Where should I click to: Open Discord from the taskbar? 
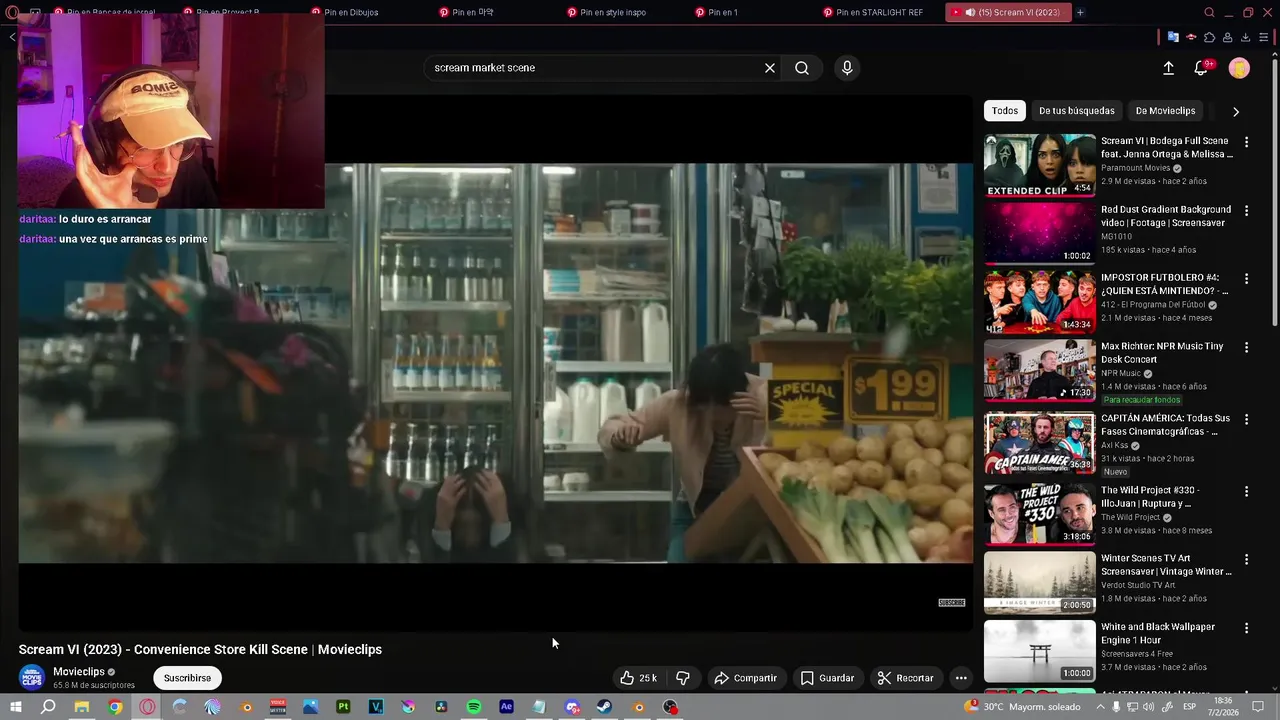[x=572, y=707]
